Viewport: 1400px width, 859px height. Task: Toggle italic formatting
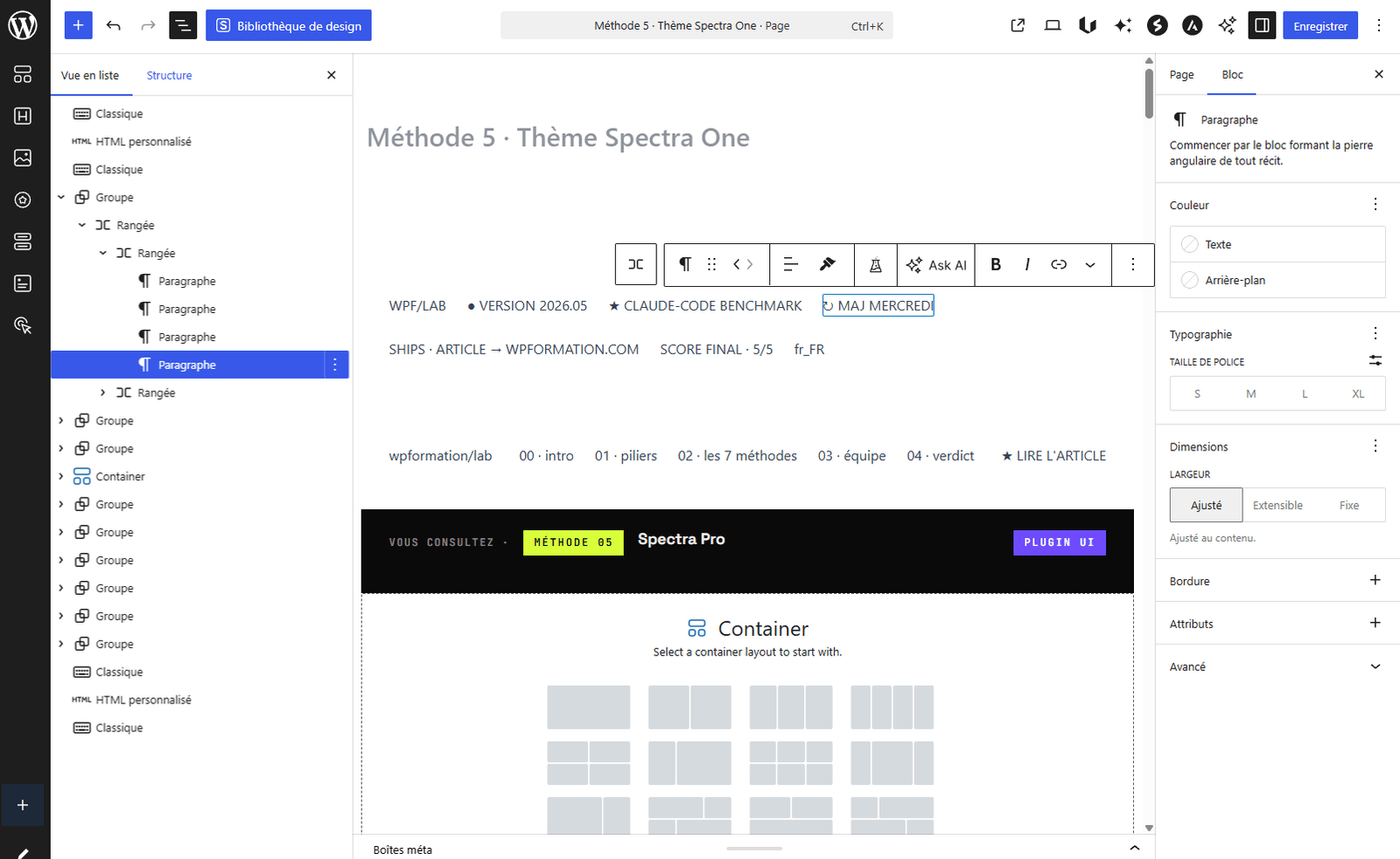click(x=1027, y=264)
